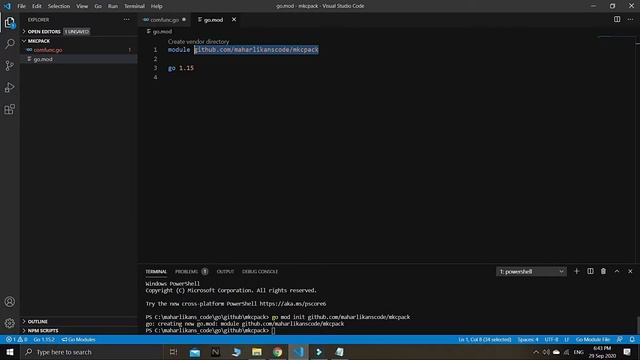Click the Go 1.15.2 version status item

44,340
